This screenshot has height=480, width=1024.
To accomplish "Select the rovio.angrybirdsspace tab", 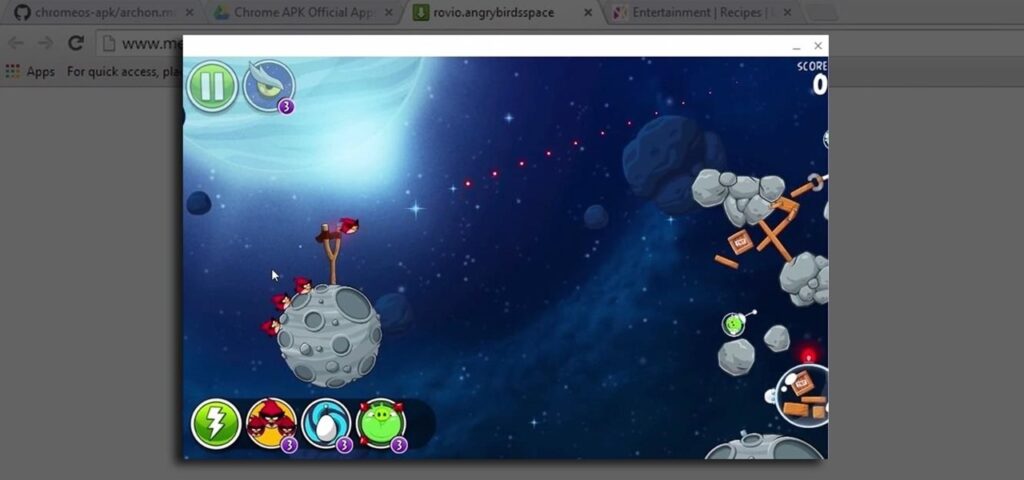I will [x=503, y=12].
